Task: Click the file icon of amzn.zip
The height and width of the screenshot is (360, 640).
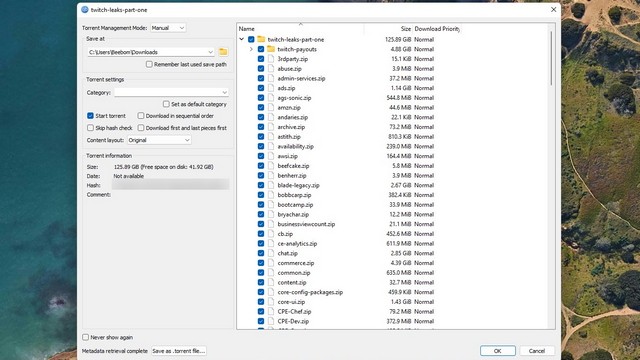Action: (x=271, y=107)
